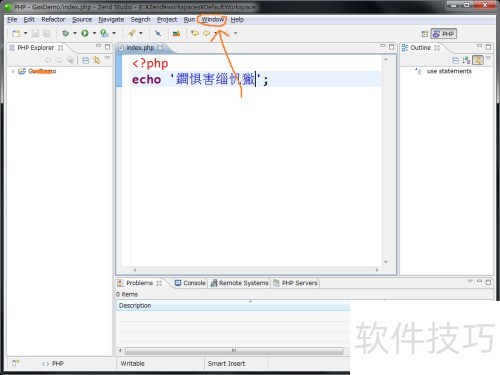Screen dimensions: 500x375
Task: Open the New file dropdown arrow
Action: 26,33
